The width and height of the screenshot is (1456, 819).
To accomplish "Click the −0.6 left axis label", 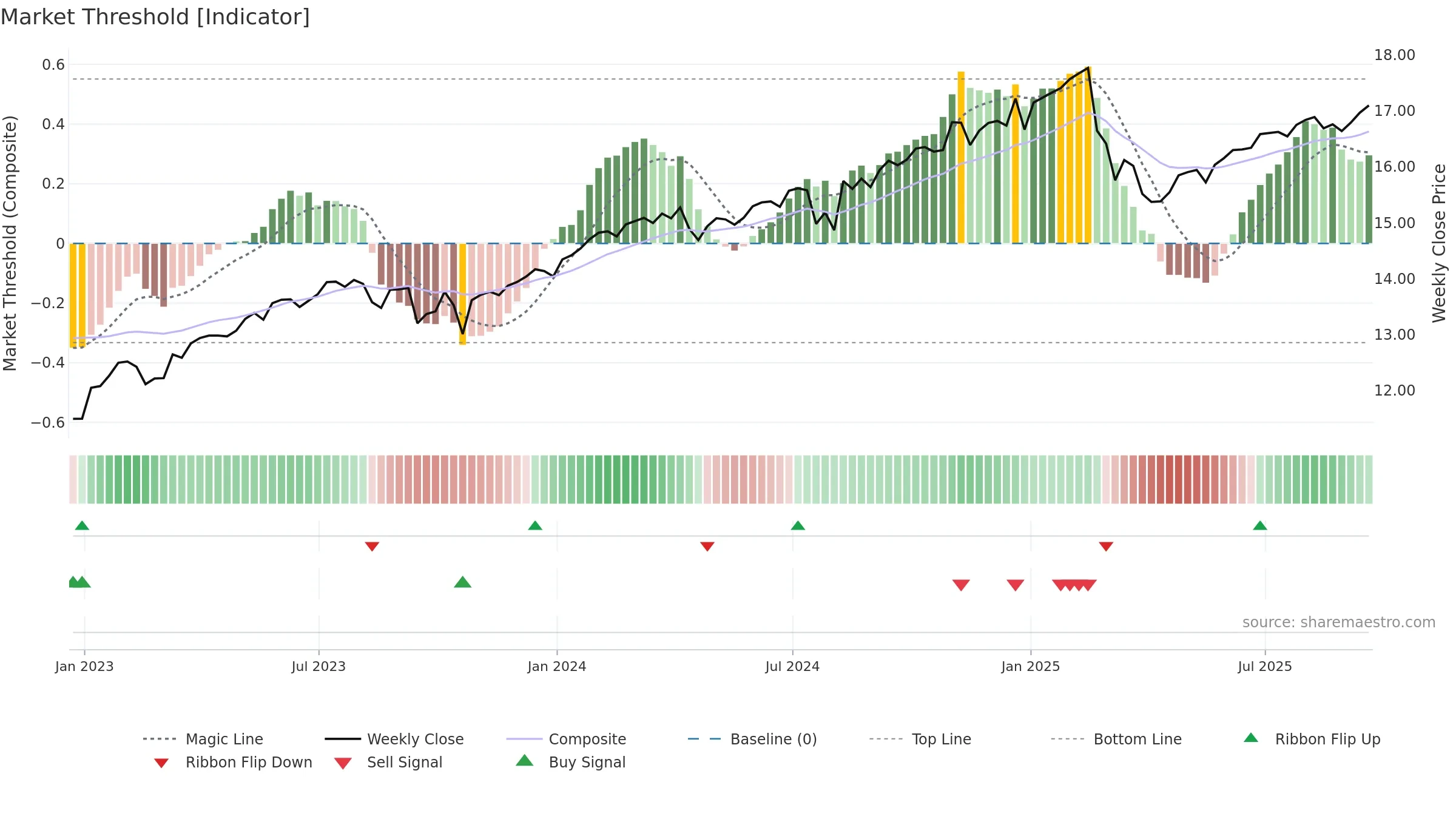I will pyautogui.click(x=48, y=423).
